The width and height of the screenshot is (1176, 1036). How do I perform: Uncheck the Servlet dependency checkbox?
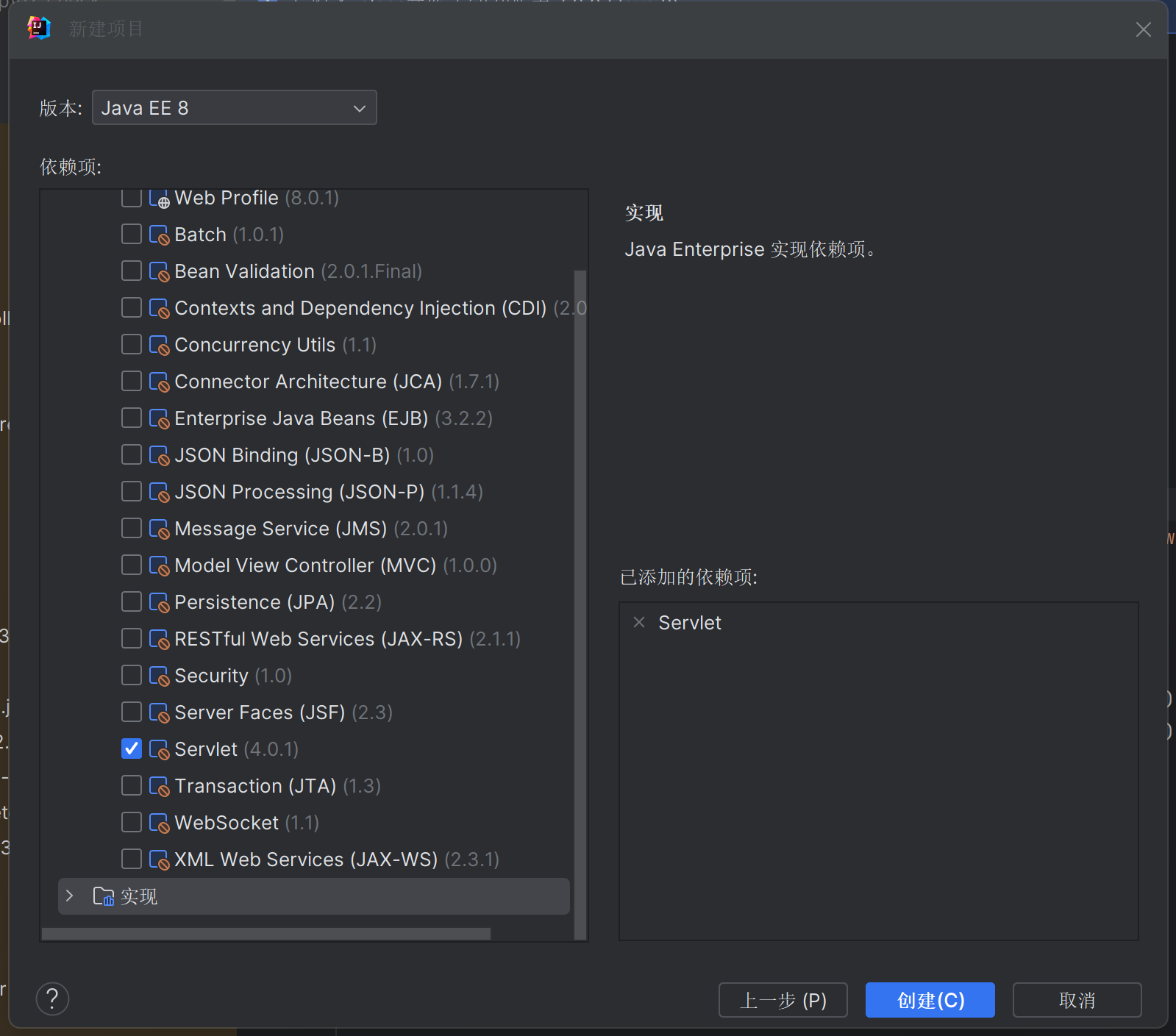coord(132,749)
